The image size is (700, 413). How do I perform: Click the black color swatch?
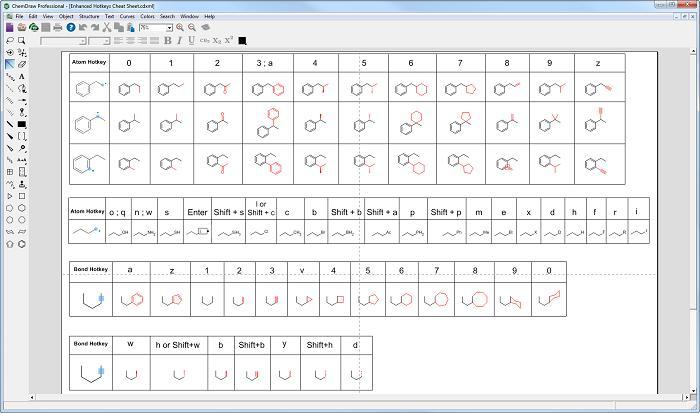point(242,41)
